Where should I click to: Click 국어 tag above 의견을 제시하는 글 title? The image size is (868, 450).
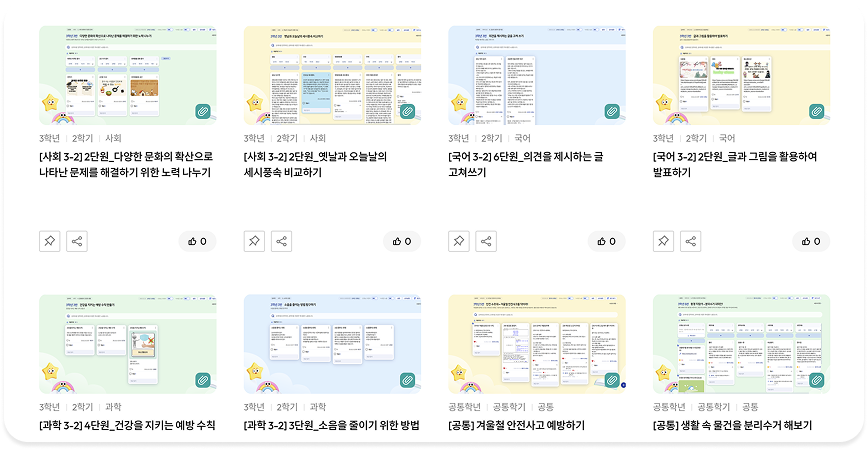[523, 138]
